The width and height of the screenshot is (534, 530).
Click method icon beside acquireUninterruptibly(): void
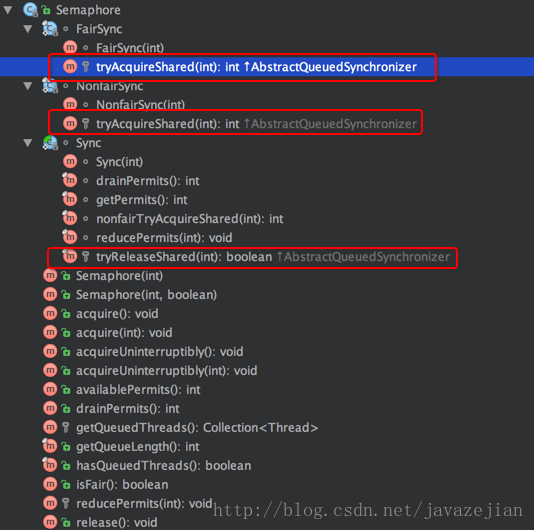50,352
